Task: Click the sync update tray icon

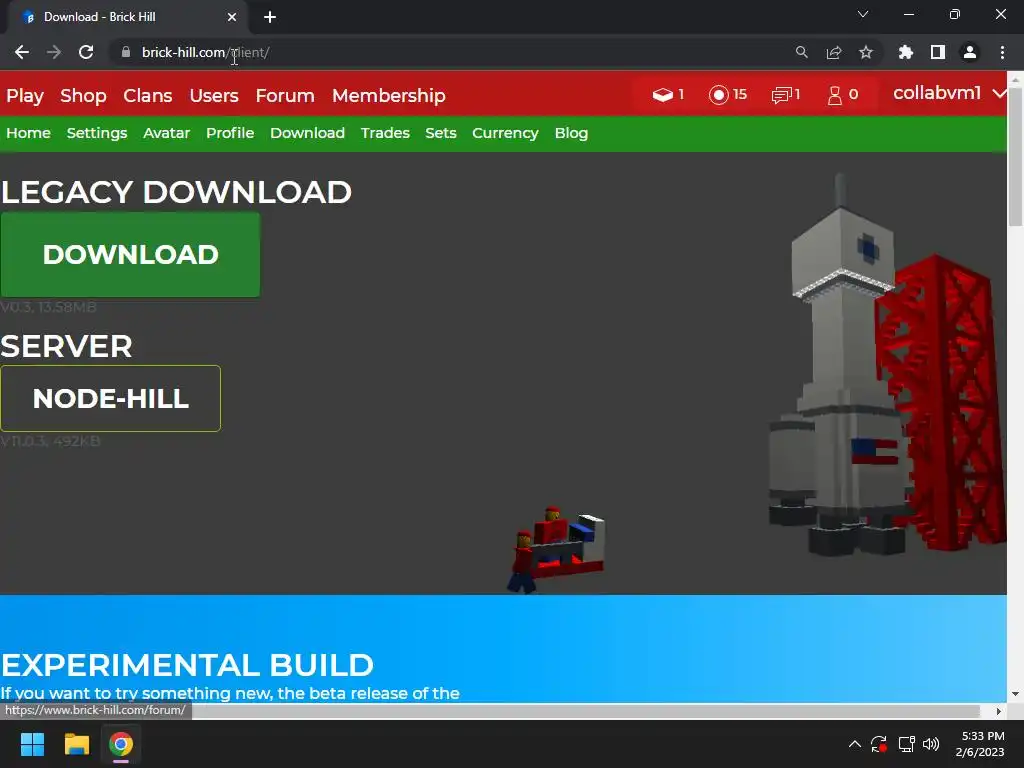Action: click(879, 744)
